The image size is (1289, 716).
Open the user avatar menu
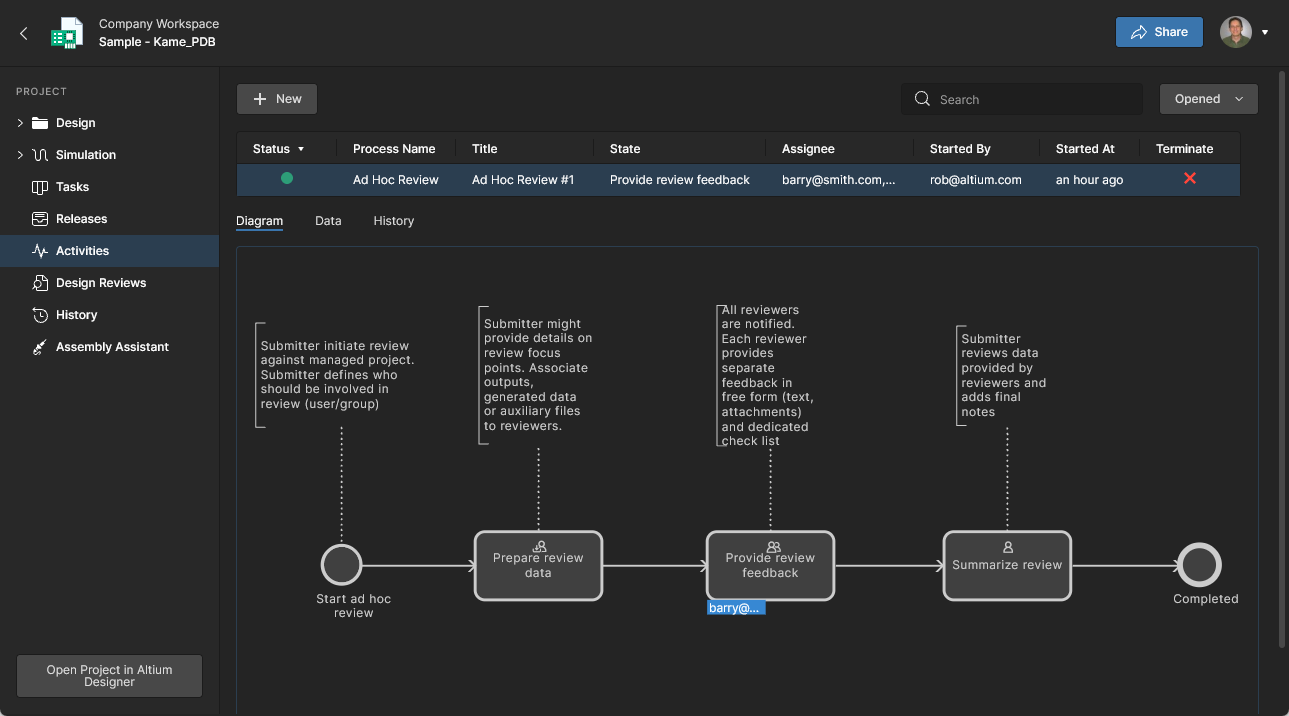[1243, 32]
